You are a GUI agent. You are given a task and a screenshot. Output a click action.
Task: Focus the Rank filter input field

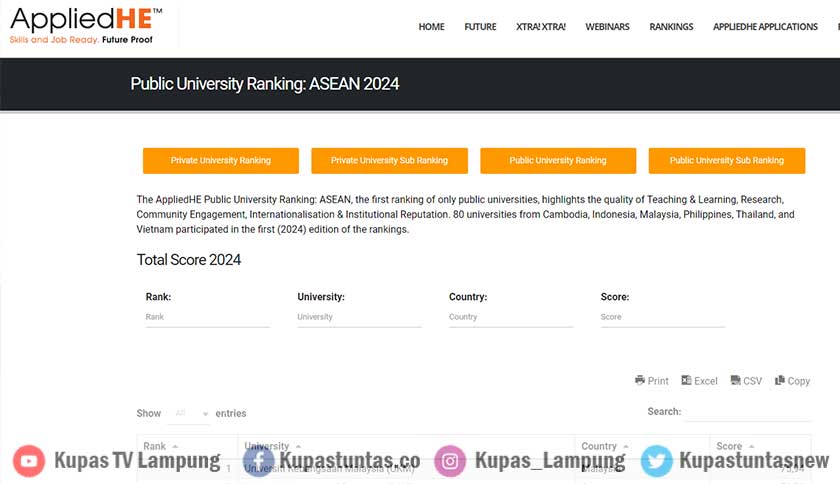207,317
